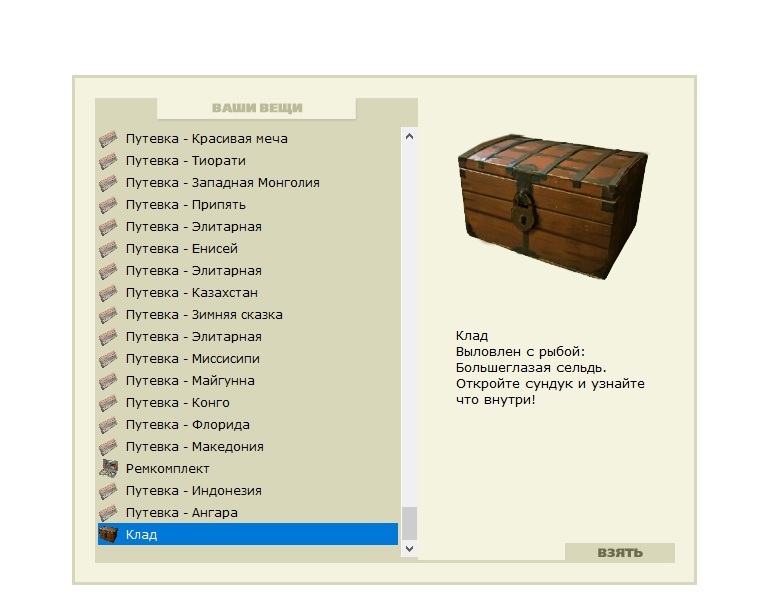Select the Ремкомплект item
Screen dimensions: 768x614
tap(248, 469)
